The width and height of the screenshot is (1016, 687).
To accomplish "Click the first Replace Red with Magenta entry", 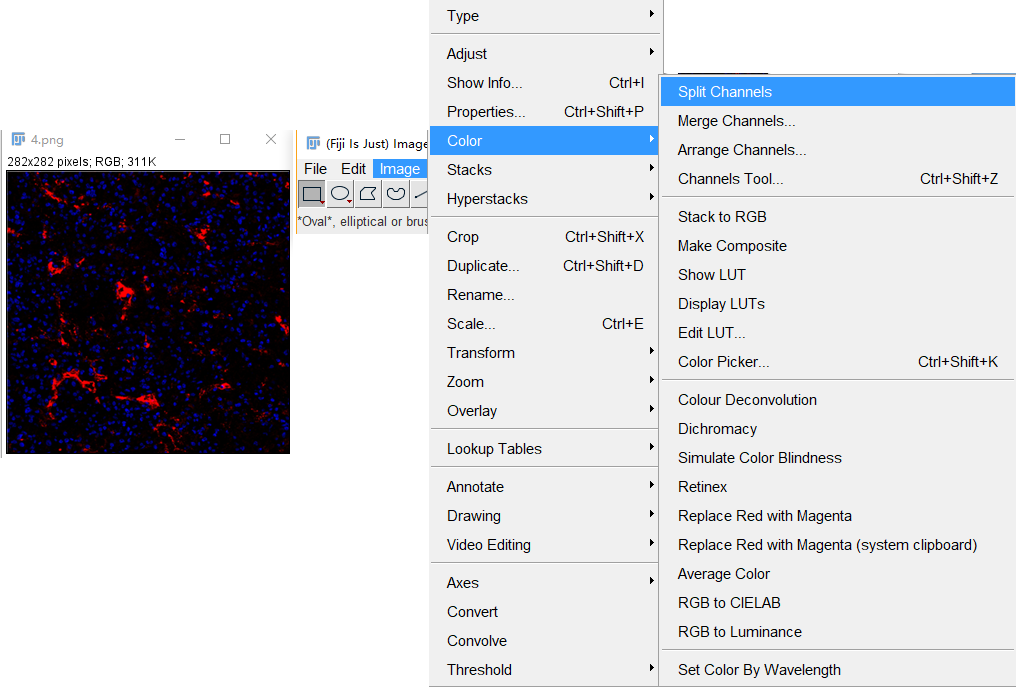I will click(x=838, y=516).
